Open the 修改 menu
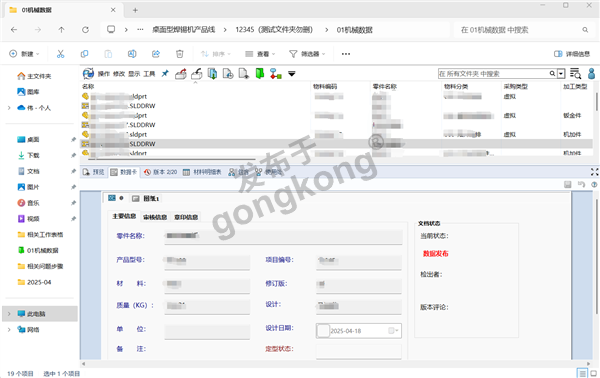The width and height of the screenshot is (600, 378). 119,73
